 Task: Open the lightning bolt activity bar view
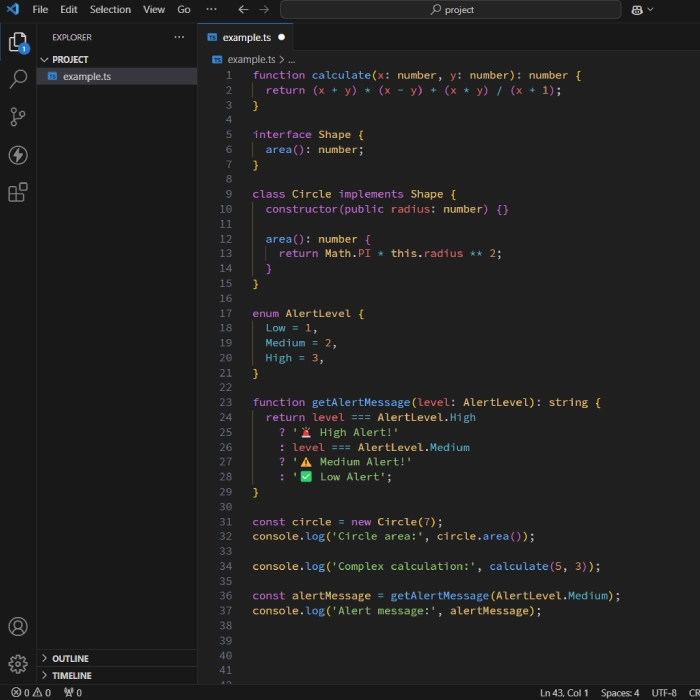pos(18,155)
